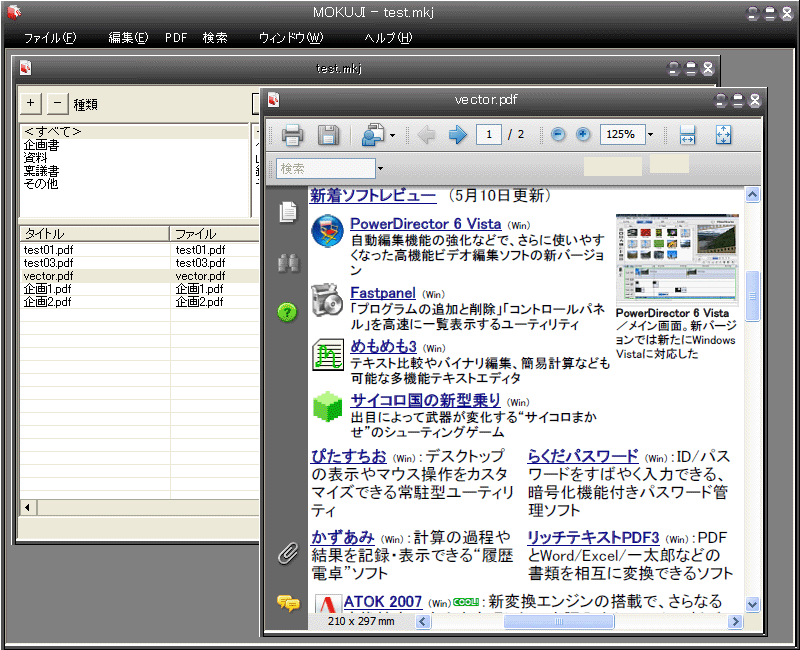Click the めもめも3 notepad icon
The image size is (800, 650).
coord(328,354)
